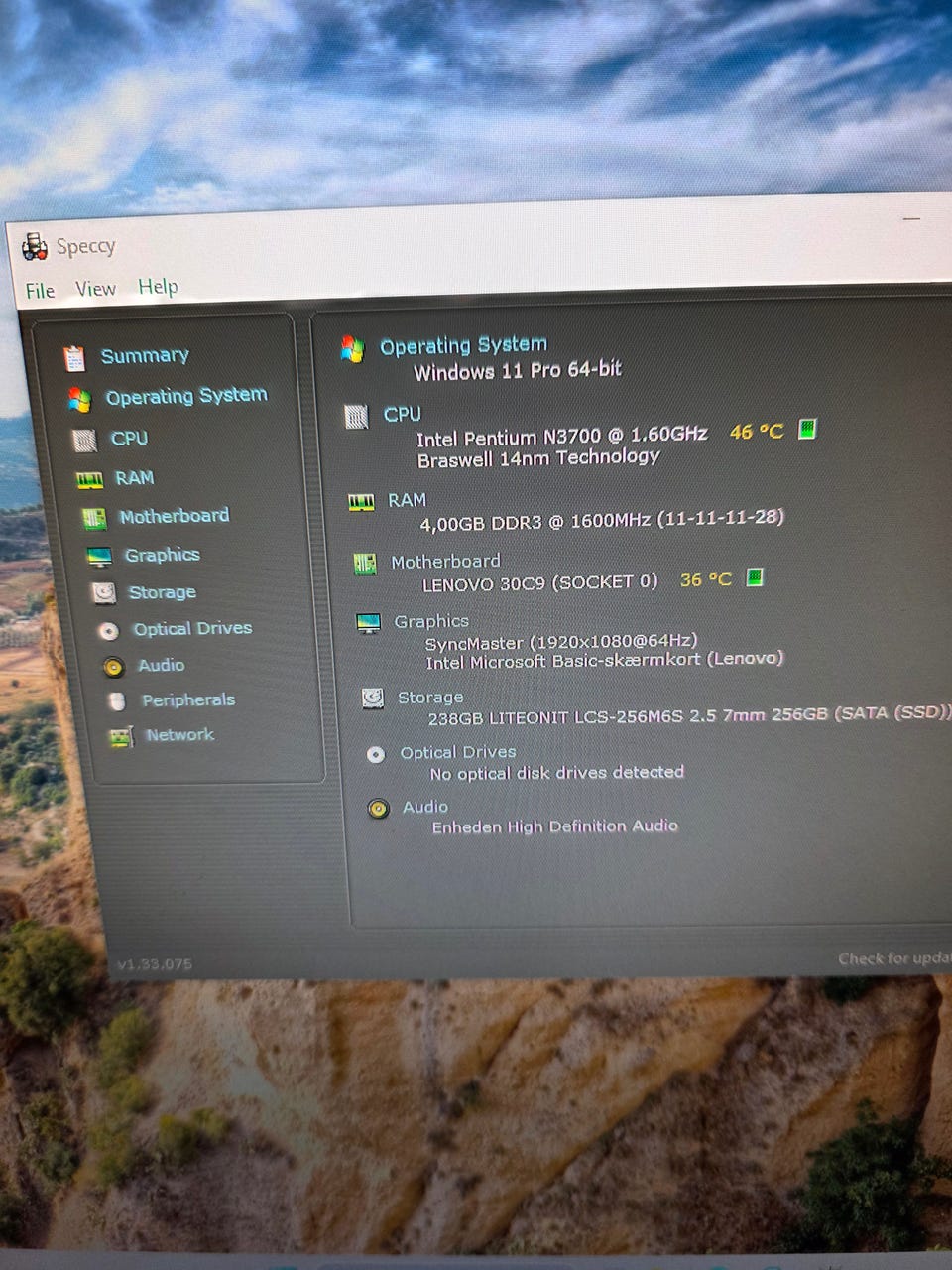
Task: Open the Graphics heading in summary panel
Action: pos(431,621)
